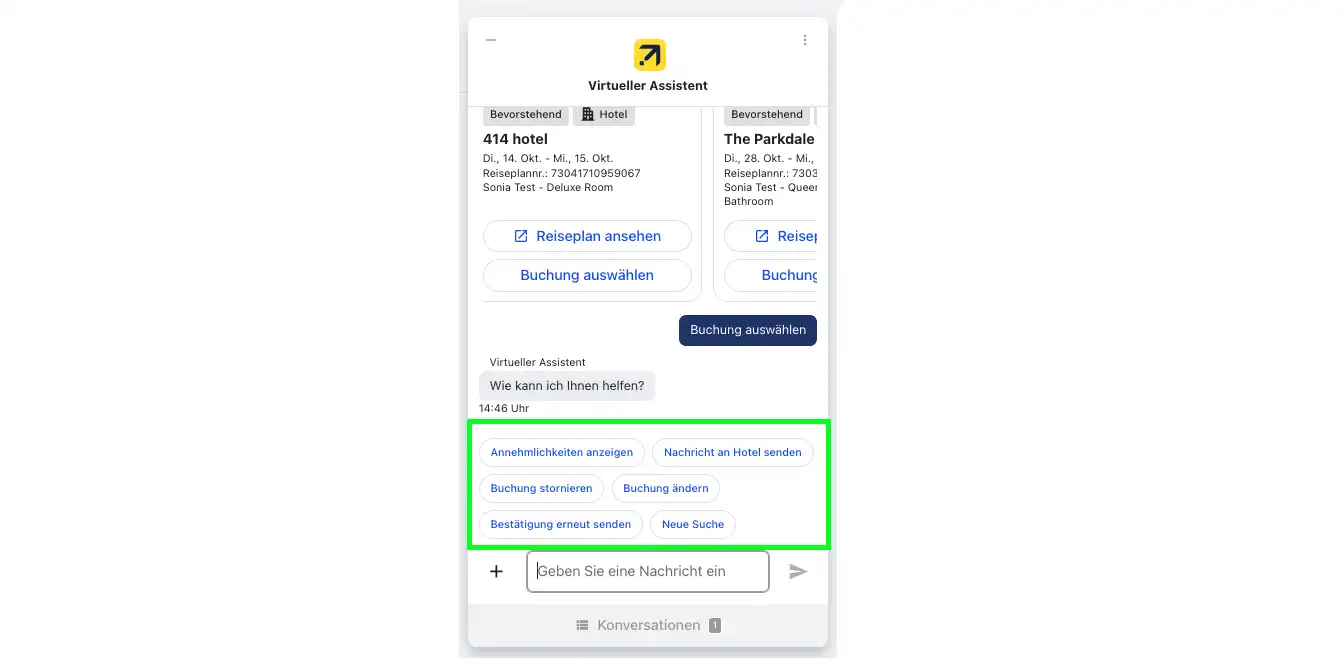
Task: Click the send message arrow icon
Action: click(798, 572)
